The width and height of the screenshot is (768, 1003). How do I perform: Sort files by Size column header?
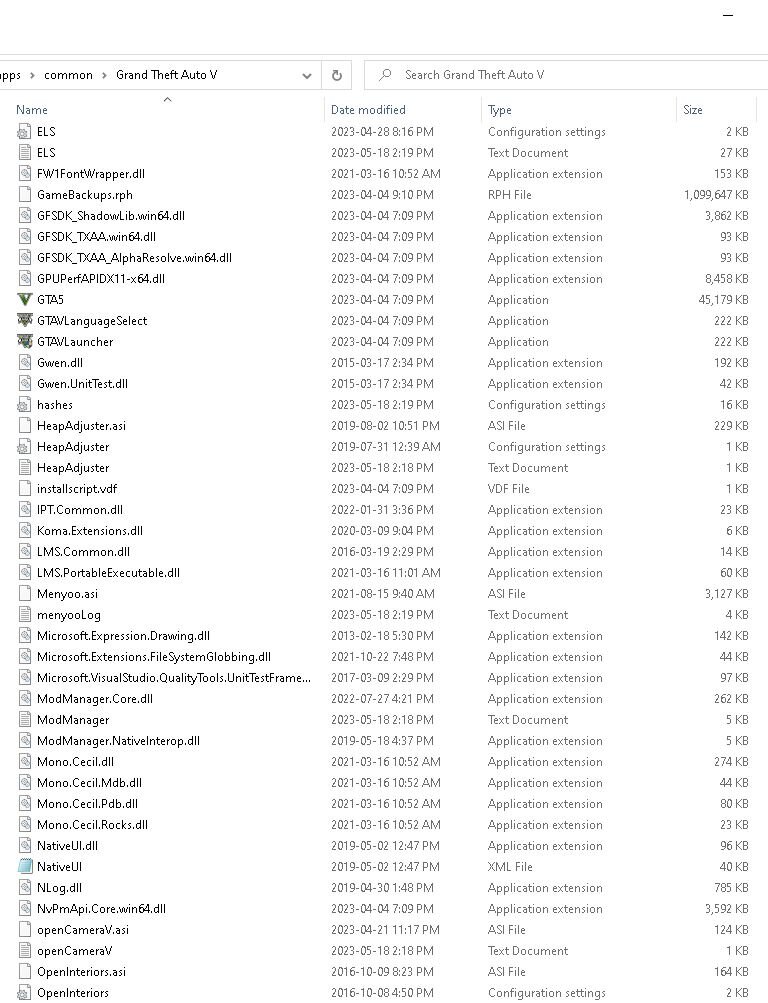click(x=693, y=110)
